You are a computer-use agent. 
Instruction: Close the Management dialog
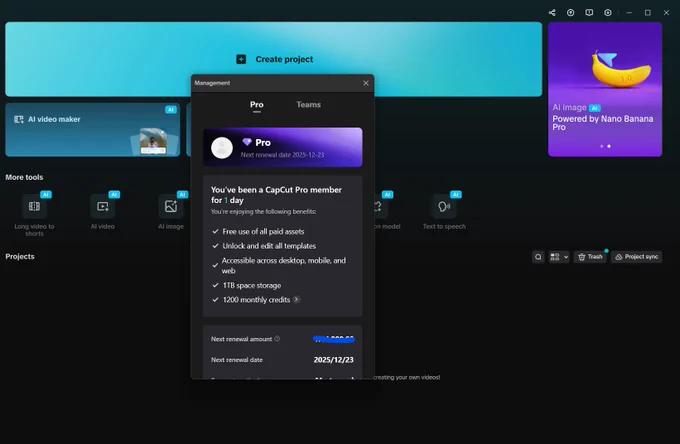[x=366, y=83]
